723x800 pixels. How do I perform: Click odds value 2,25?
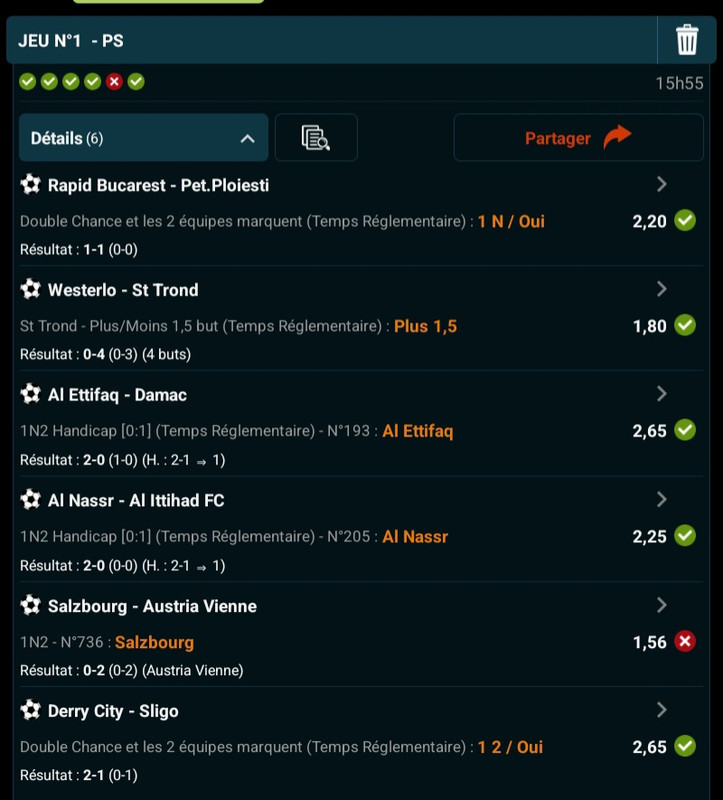click(650, 537)
